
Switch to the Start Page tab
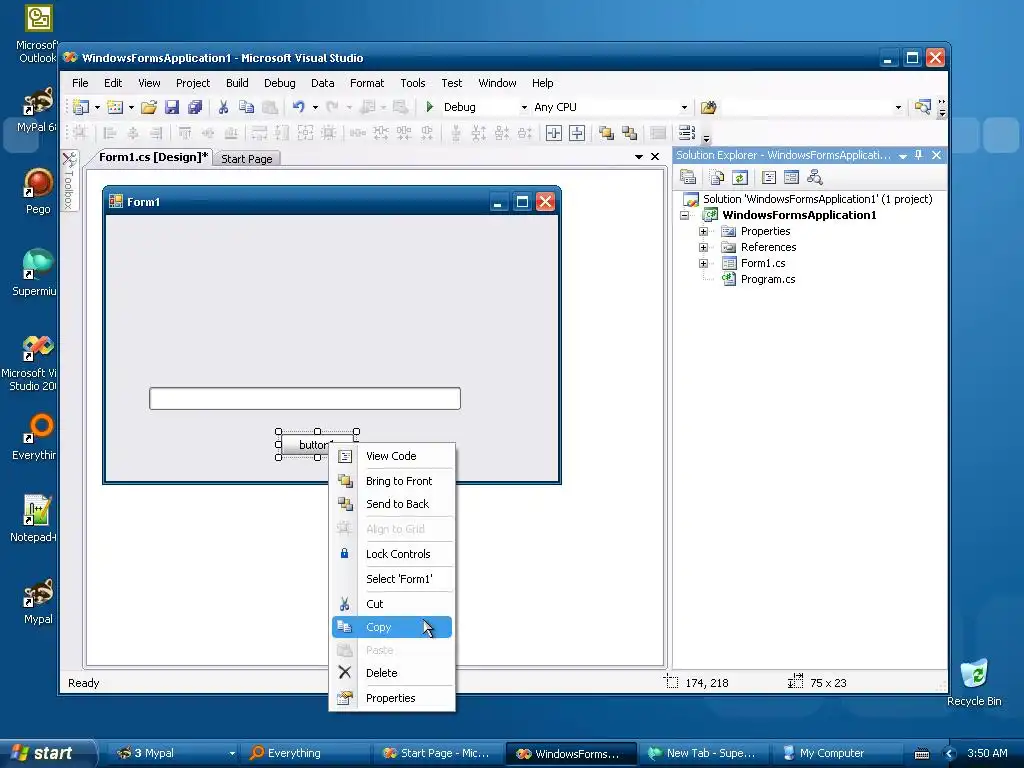[247, 159]
